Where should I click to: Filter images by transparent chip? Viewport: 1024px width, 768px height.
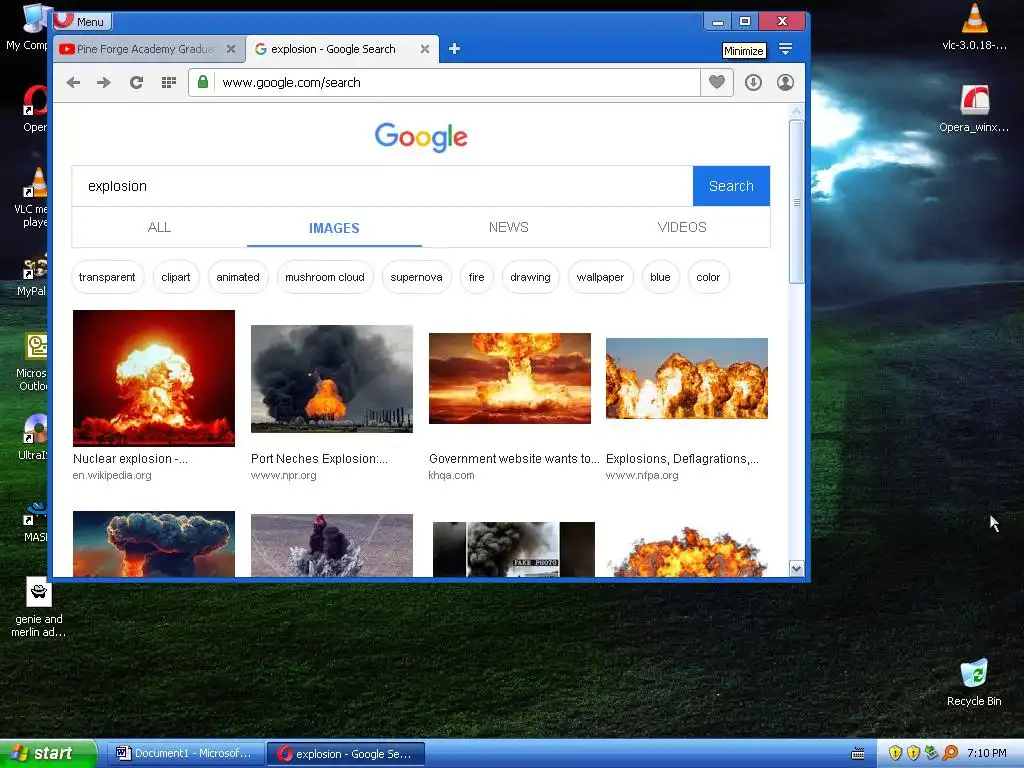point(107,277)
